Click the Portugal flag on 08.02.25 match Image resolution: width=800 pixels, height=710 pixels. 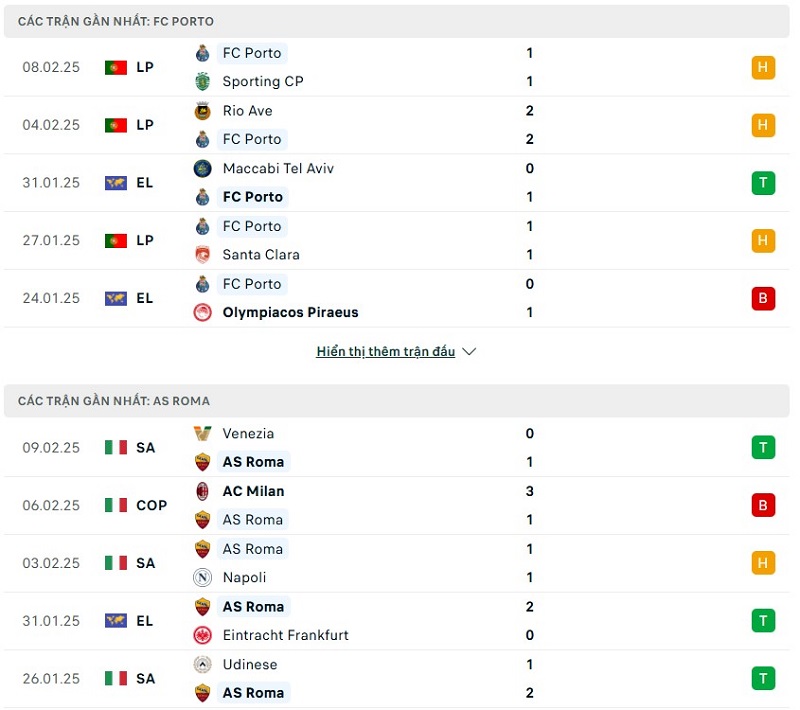[116, 68]
